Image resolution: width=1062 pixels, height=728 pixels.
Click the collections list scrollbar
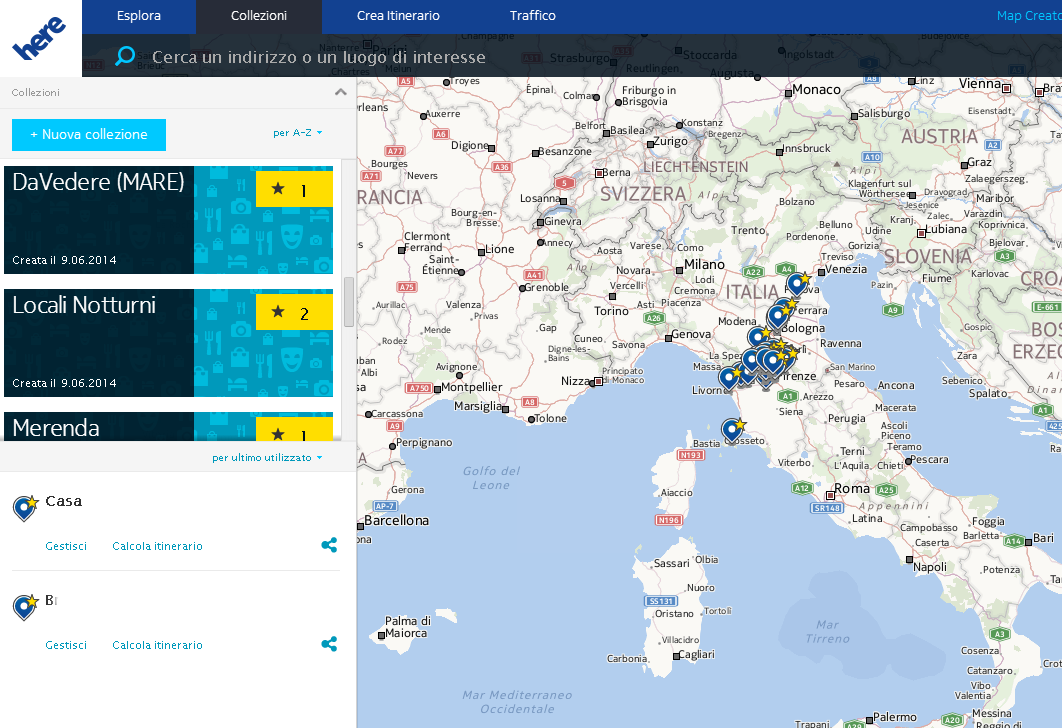click(x=349, y=301)
